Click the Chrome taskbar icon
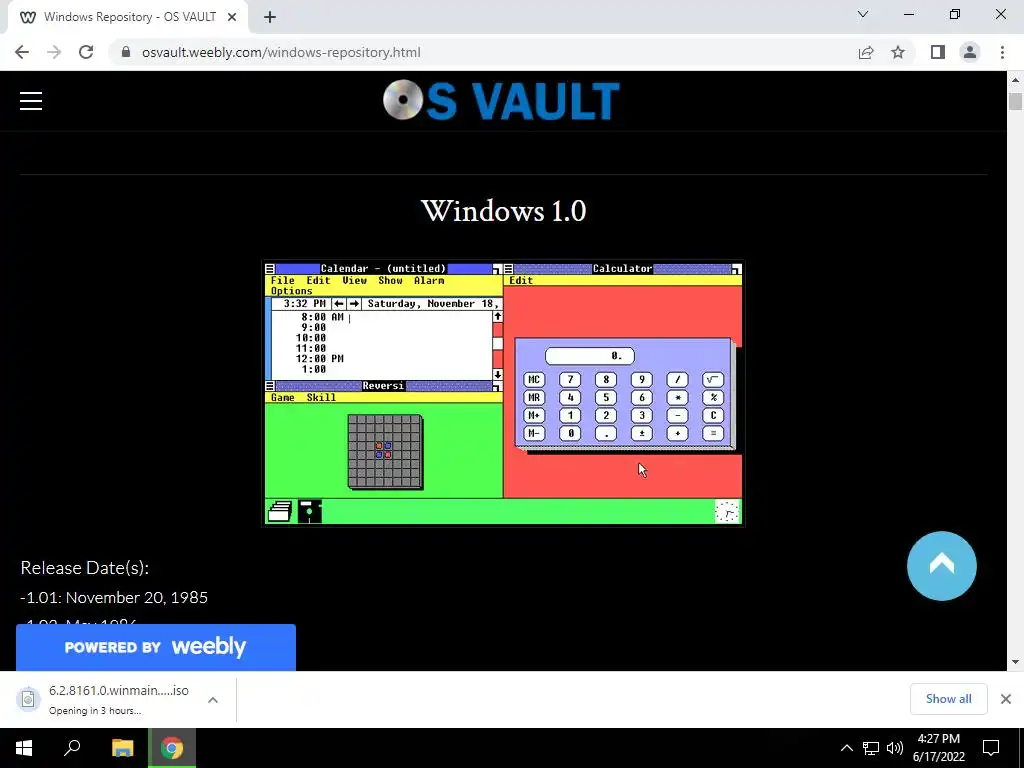Viewport: 1024px width, 768px height. [172, 748]
